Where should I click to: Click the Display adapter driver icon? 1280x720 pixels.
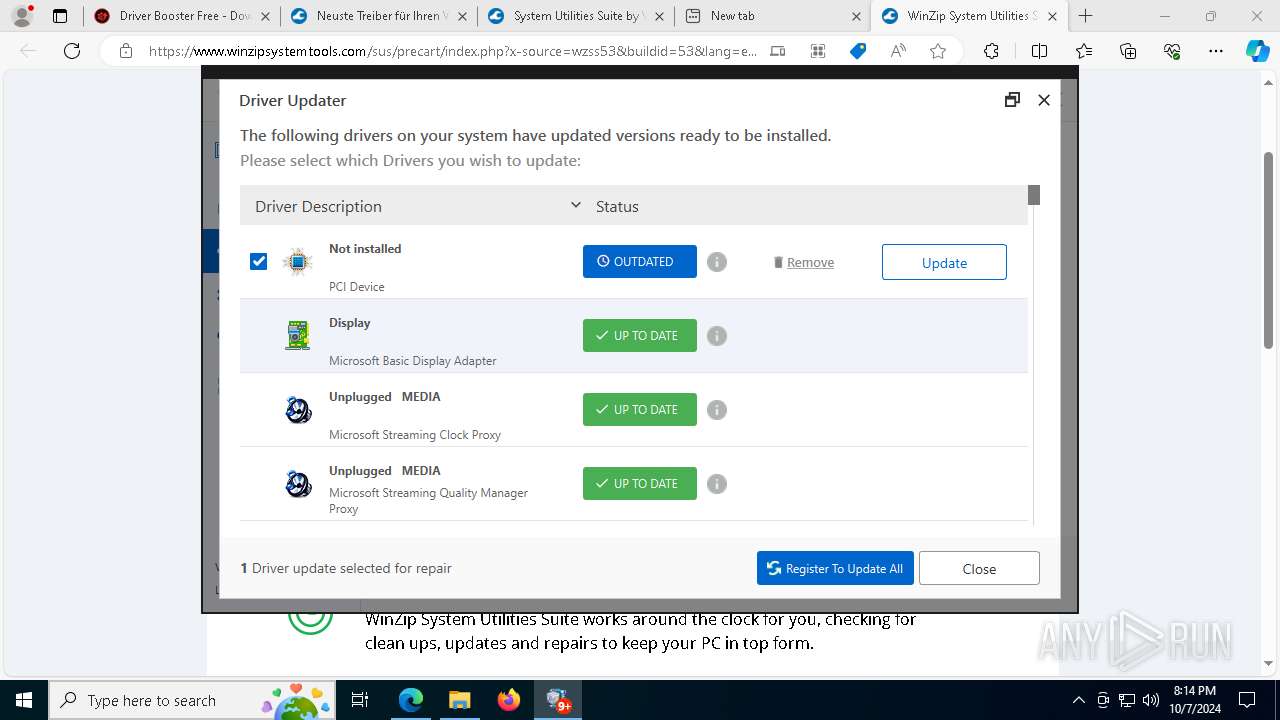(297, 336)
